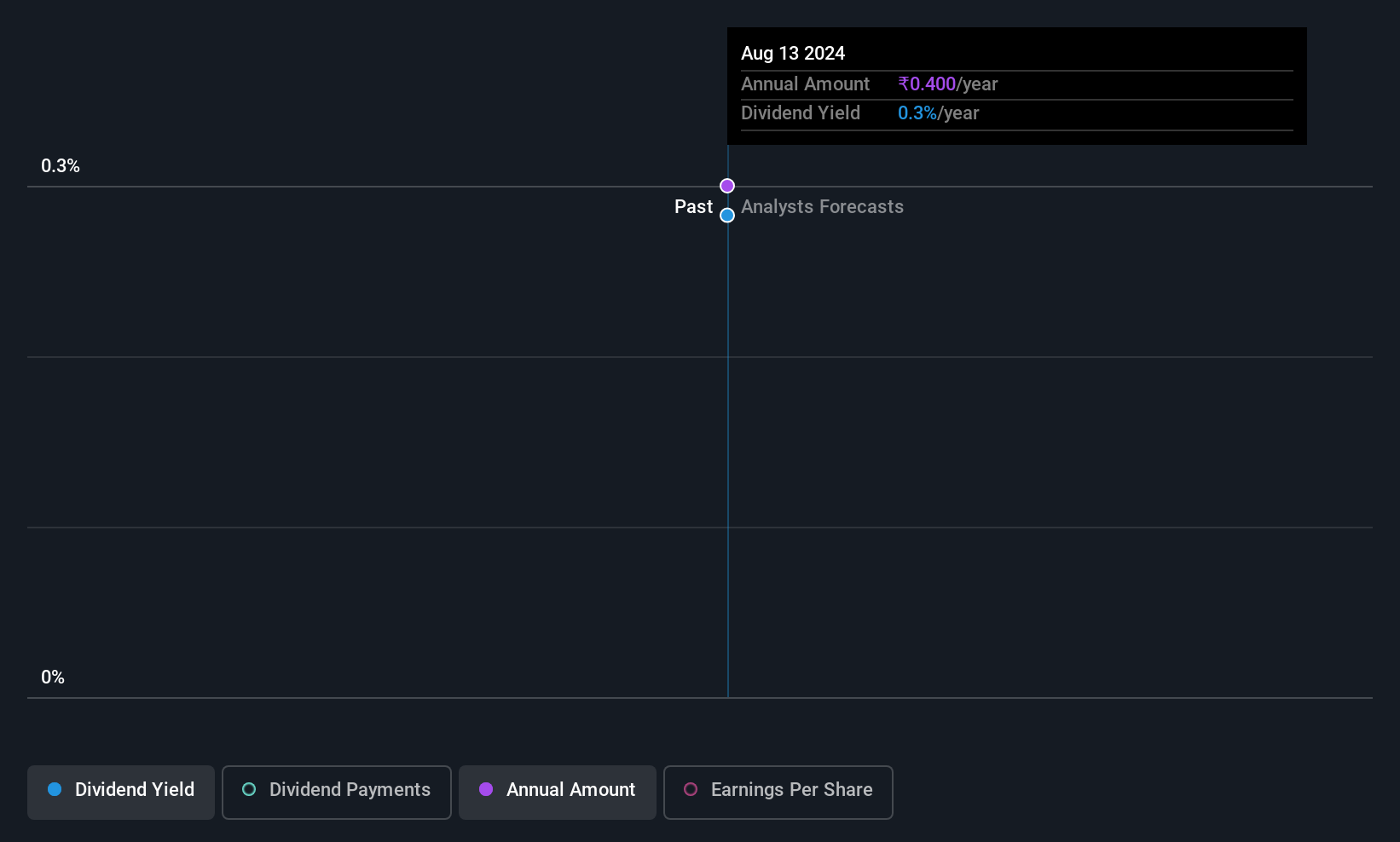Screen dimensions: 1400x842
Task: Click the Aug 13 2024 tooltip date
Action: click(793, 54)
